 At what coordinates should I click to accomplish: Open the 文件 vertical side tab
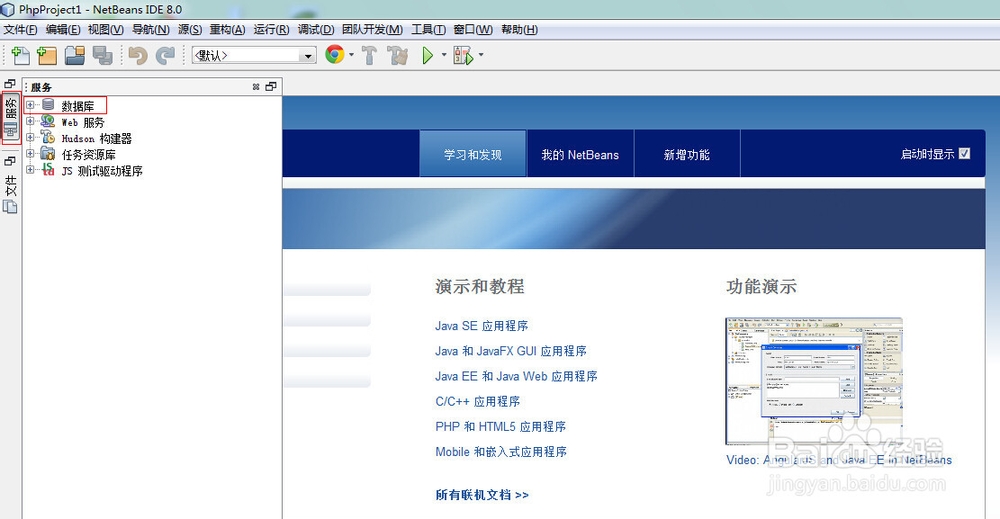pos(10,194)
